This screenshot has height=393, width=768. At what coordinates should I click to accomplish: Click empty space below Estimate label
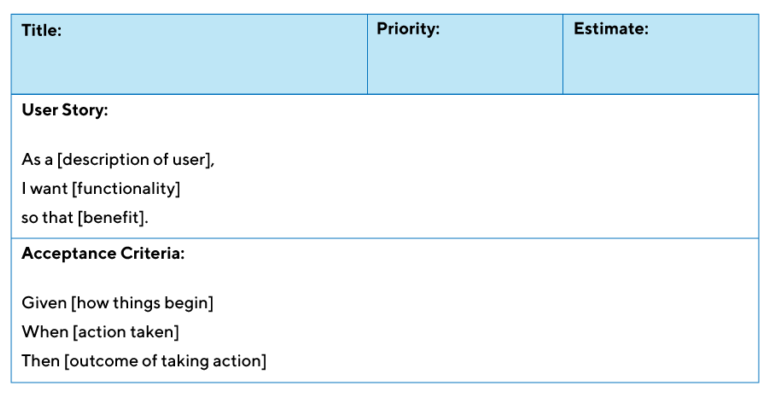click(x=660, y=66)
